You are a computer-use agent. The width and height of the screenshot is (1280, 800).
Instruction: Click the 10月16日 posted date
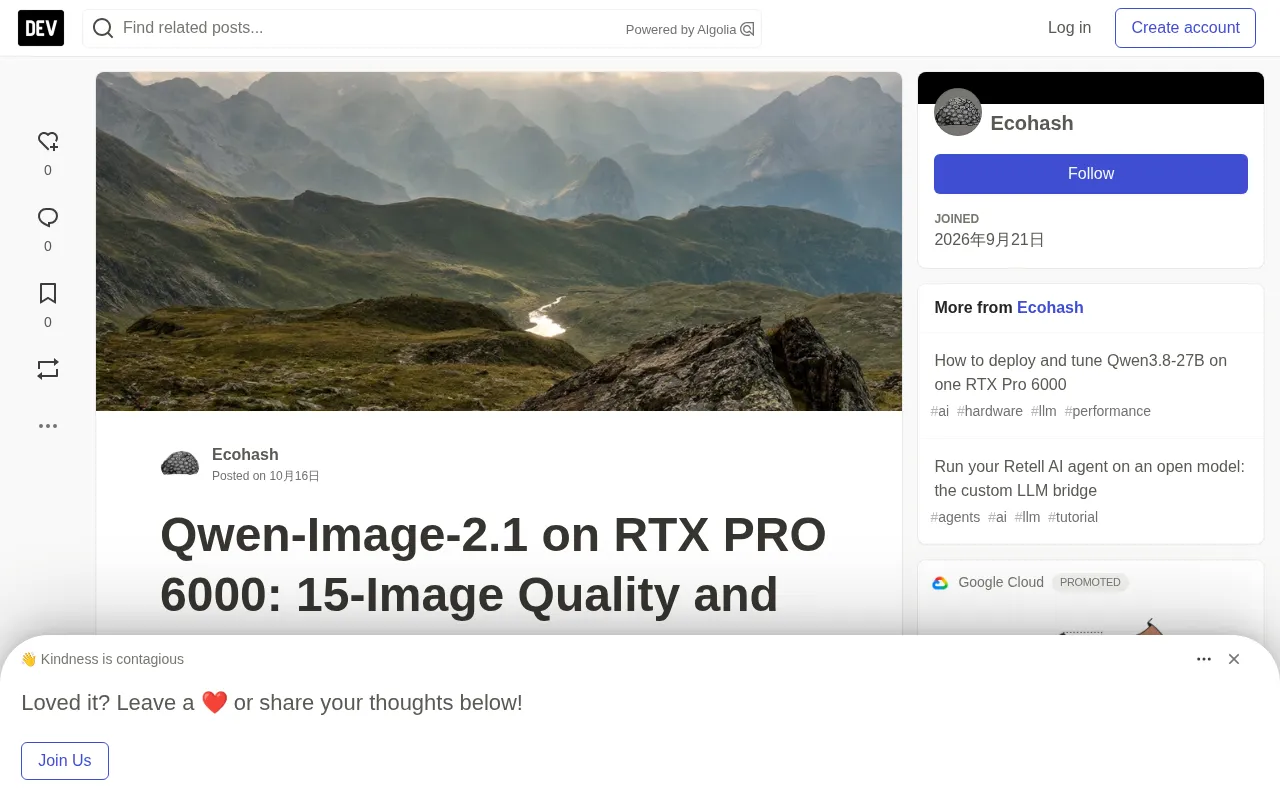coord(294,476)
